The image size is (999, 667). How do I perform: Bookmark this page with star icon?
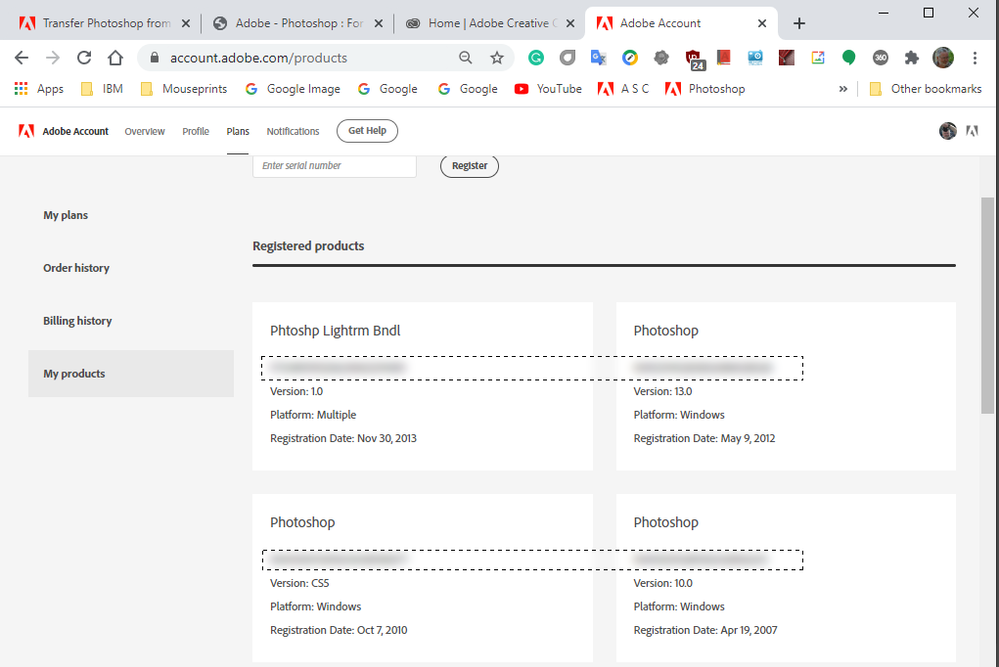click(497, 58)
